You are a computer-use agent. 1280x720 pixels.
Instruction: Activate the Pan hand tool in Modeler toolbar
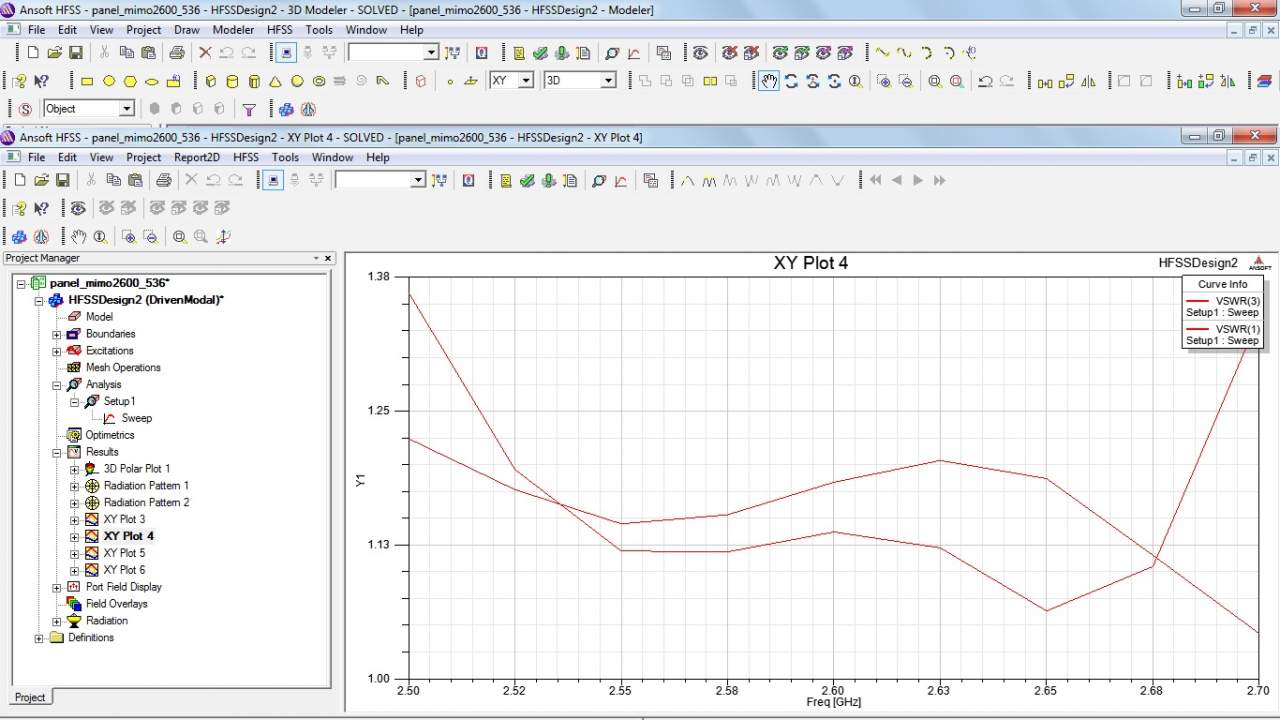[x=768, y=81]
